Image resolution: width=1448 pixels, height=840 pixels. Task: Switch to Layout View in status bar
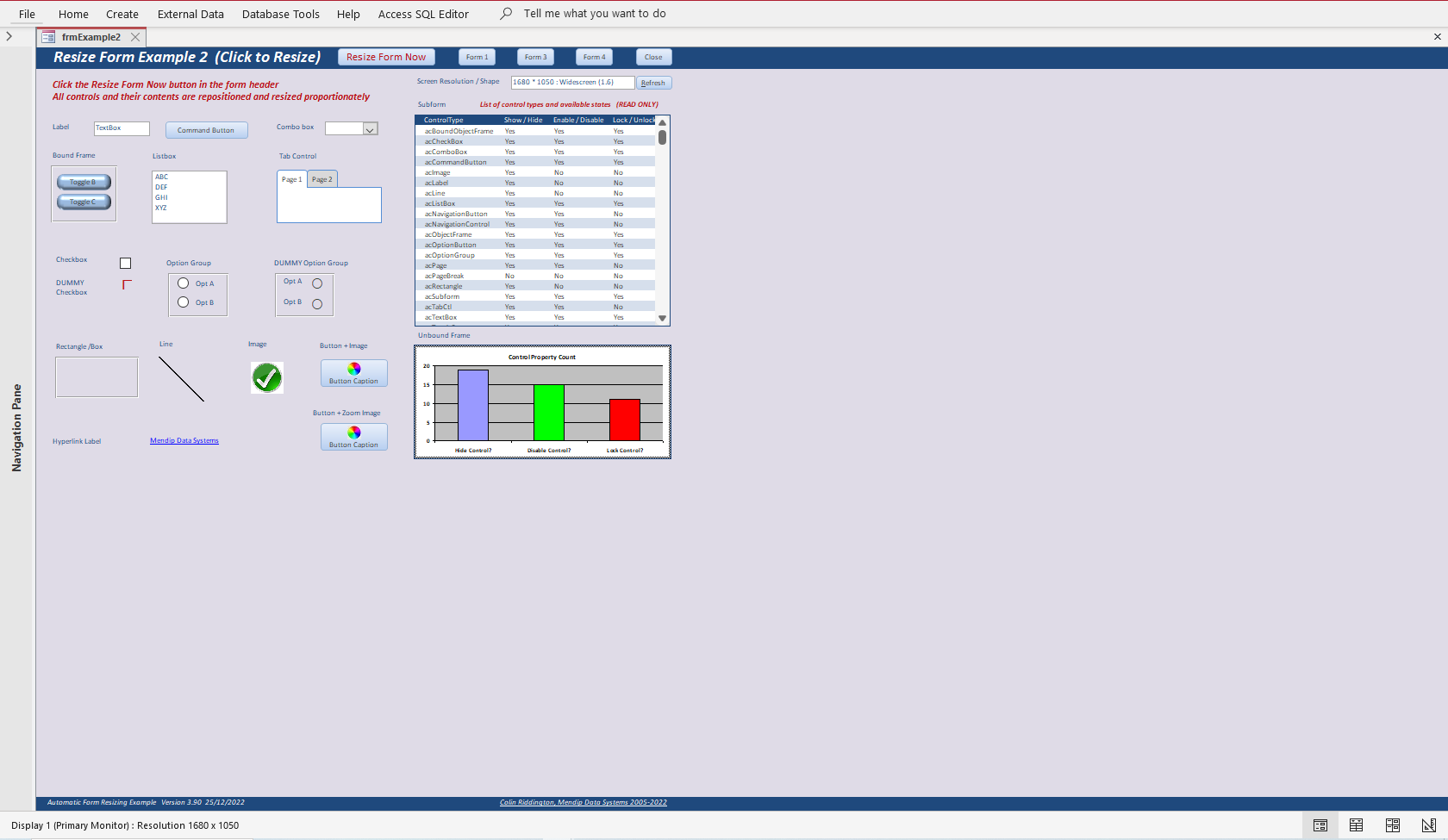point(1392,825)
